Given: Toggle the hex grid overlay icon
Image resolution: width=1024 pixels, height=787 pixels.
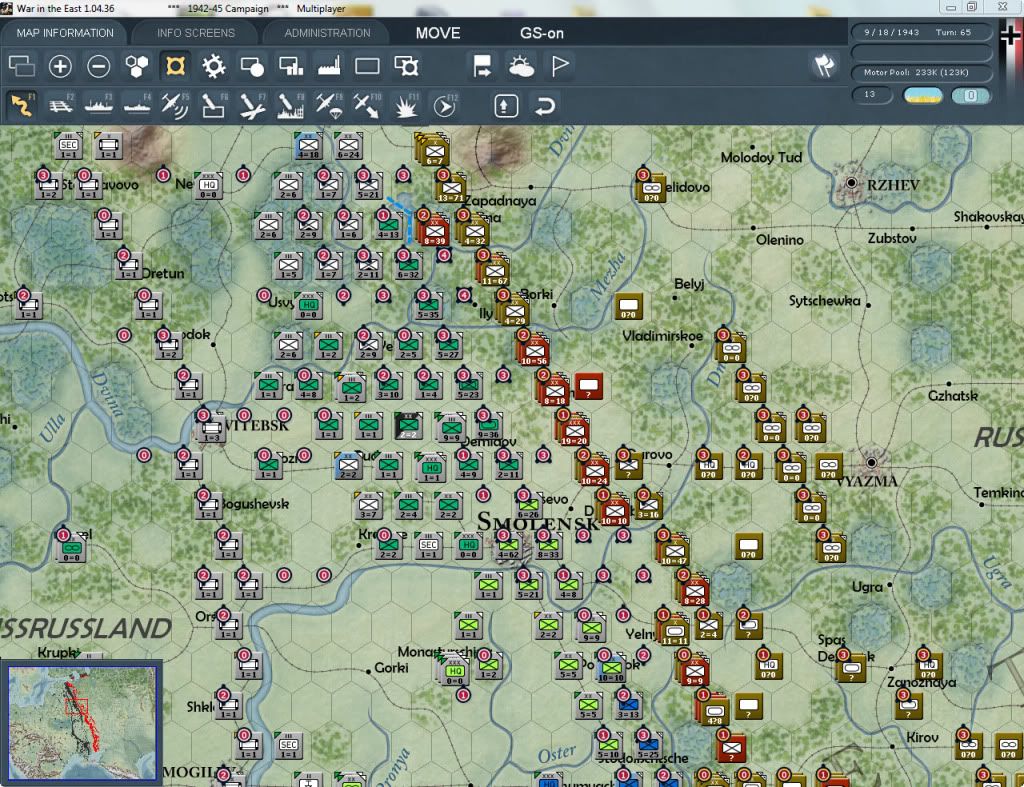Looking at the screenshot, I should [136, 66].
